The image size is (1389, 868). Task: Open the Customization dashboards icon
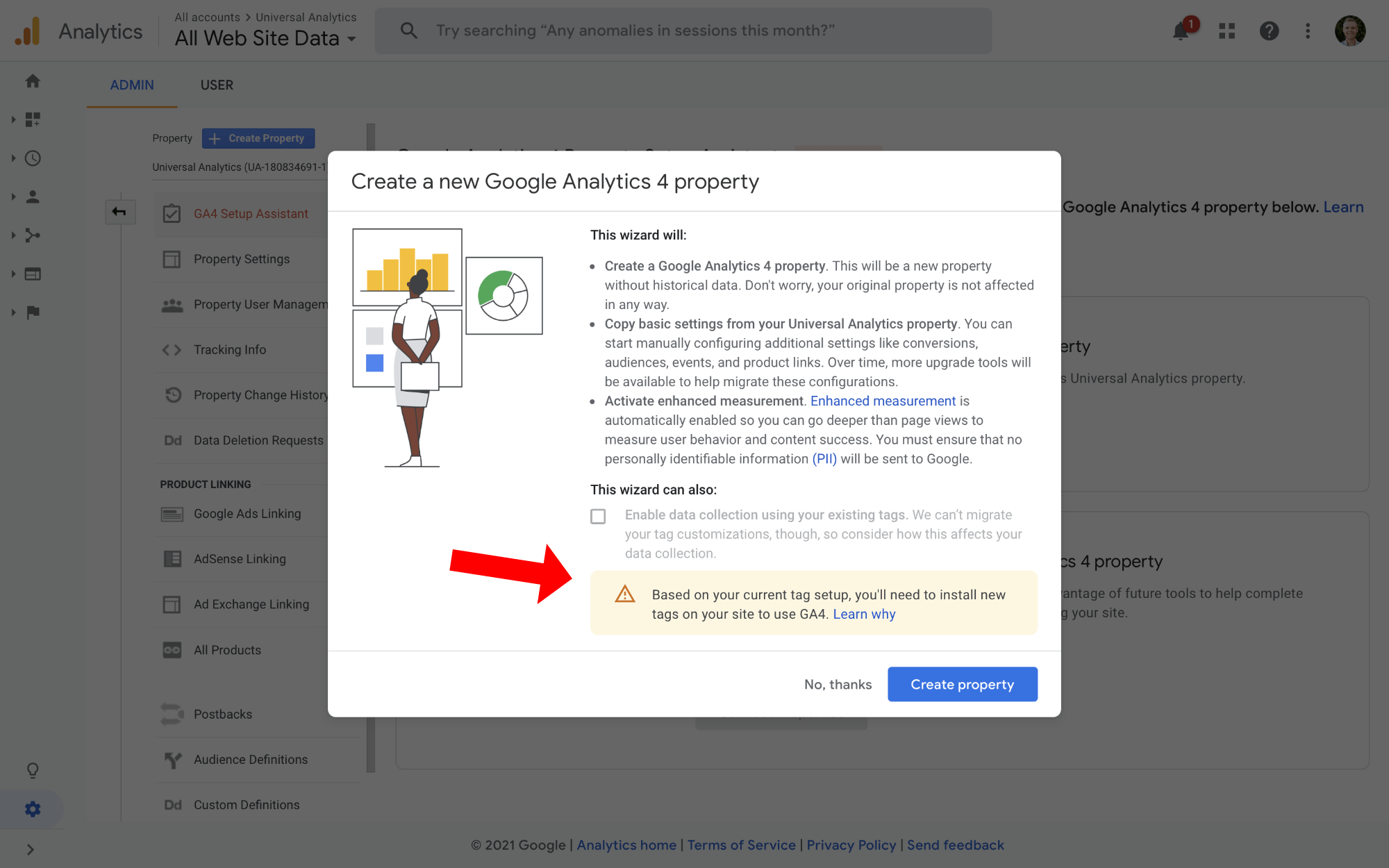33,119
